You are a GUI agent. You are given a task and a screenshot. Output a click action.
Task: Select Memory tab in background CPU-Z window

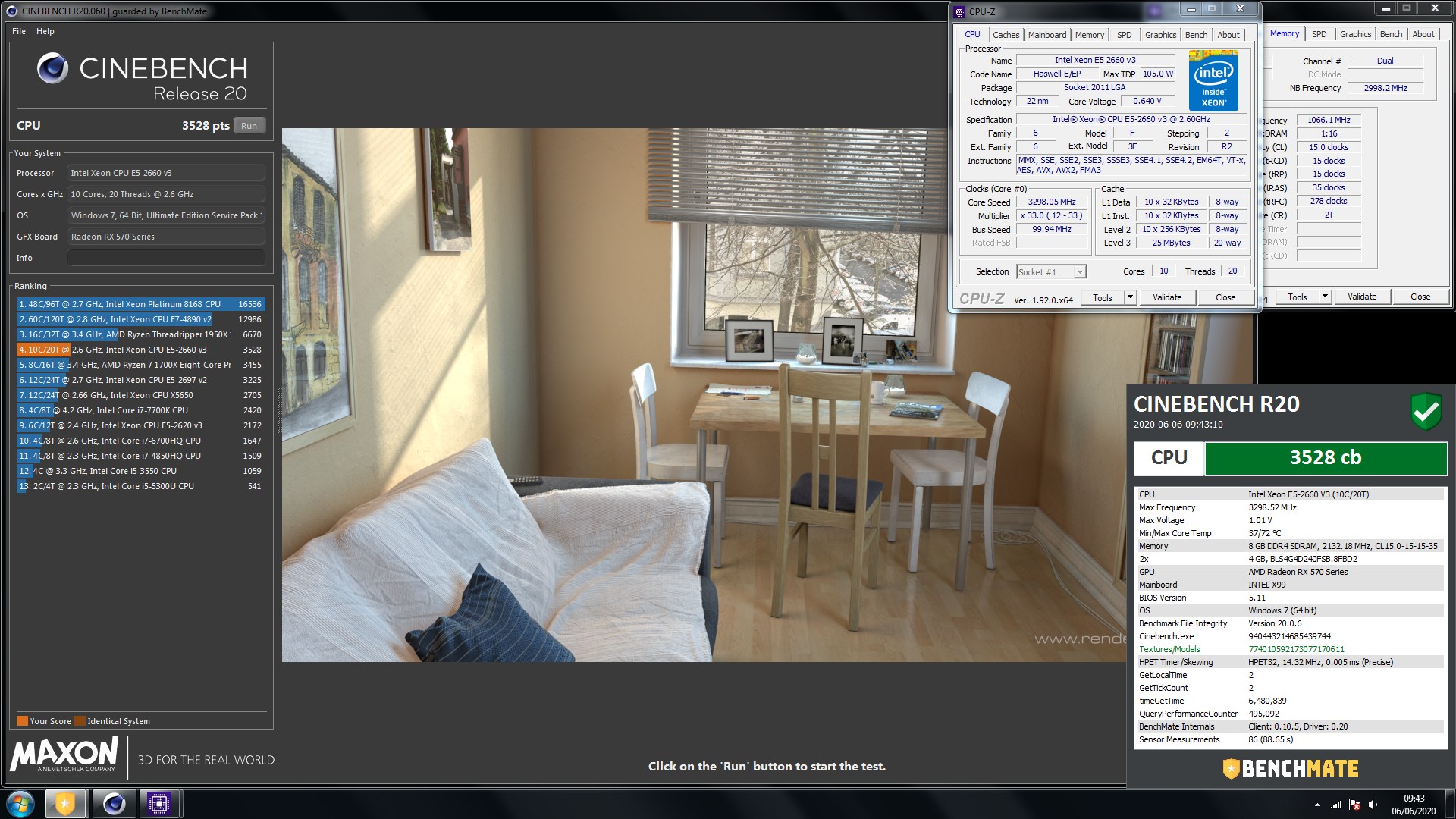point(1285,33)
